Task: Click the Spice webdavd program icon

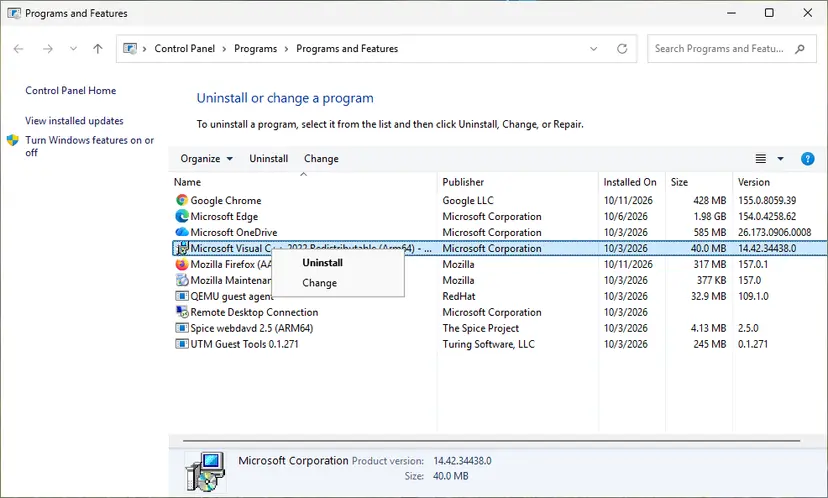Action: pos(182,328)
